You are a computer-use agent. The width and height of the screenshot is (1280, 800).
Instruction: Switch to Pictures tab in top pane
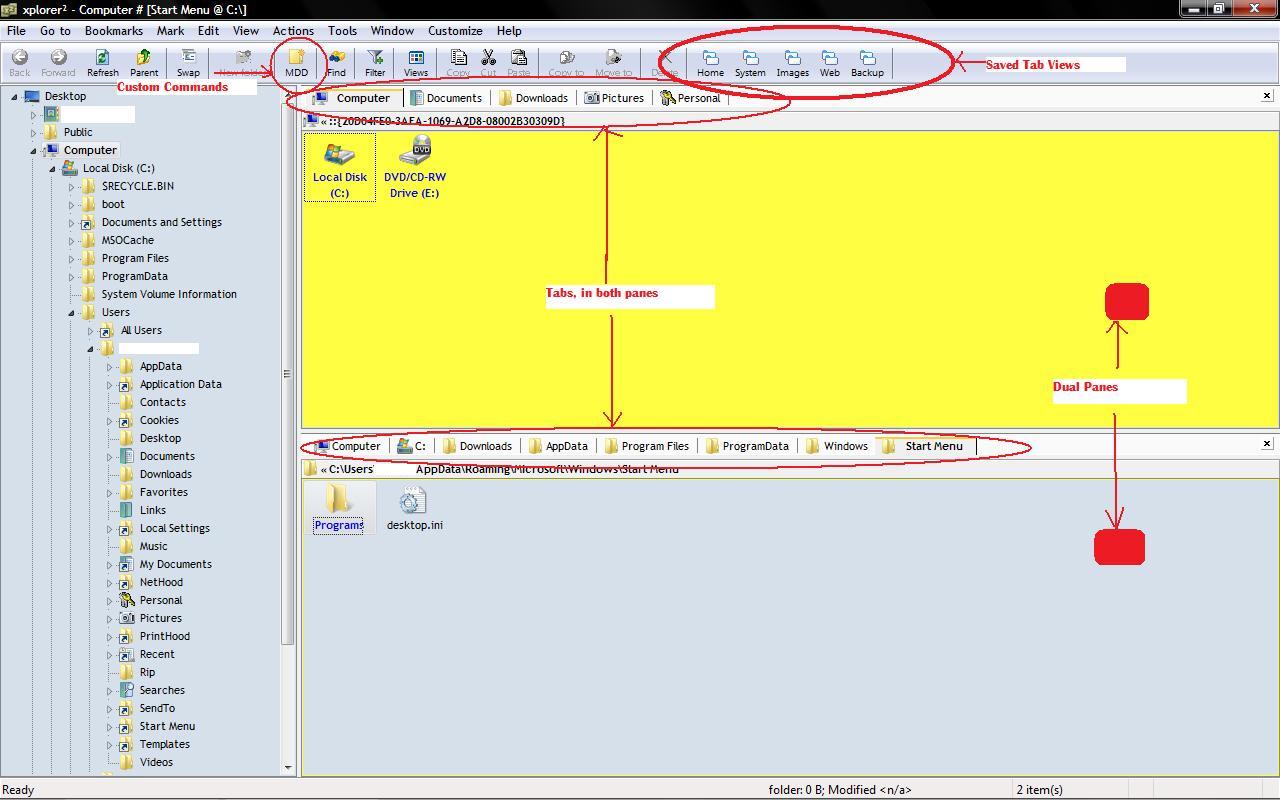614,98
